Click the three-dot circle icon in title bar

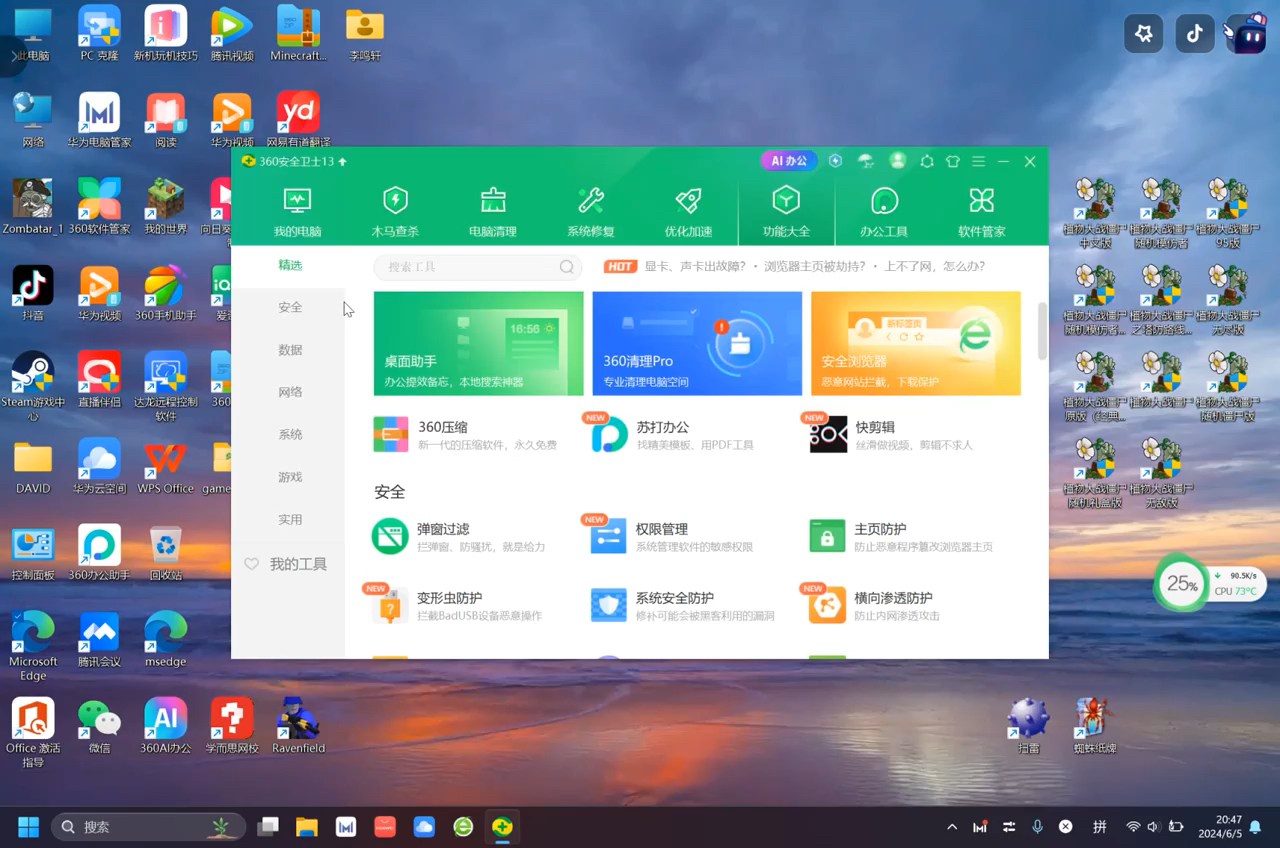926,161
